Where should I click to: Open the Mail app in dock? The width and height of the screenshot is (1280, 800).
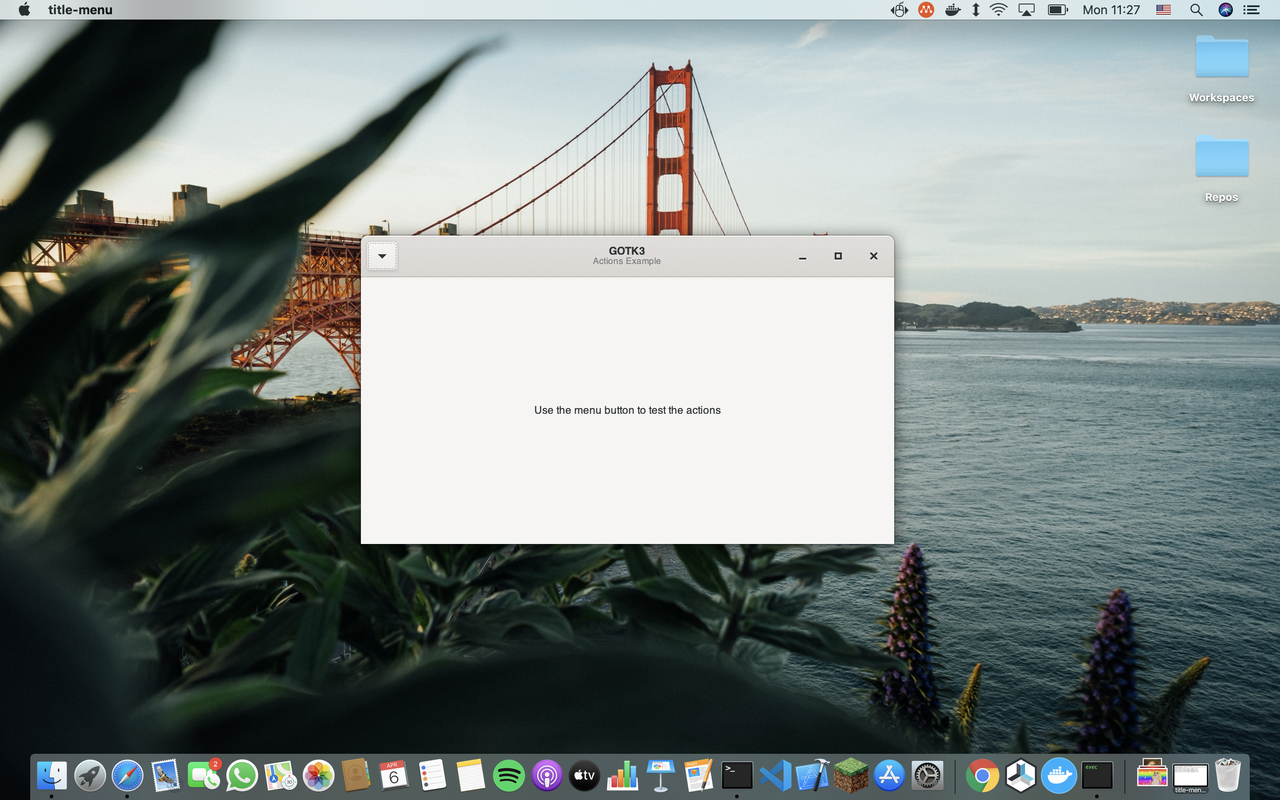click(166, 775)
